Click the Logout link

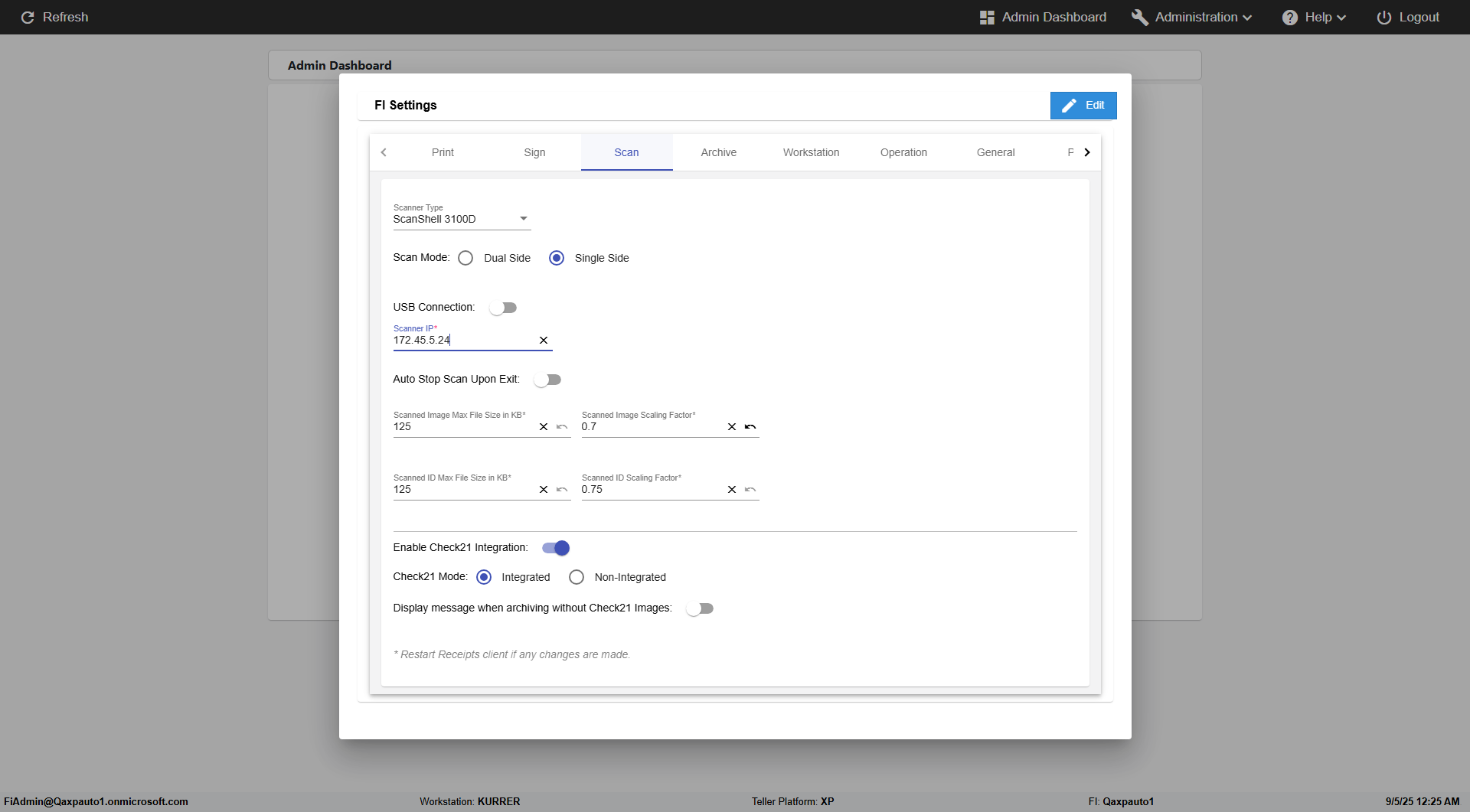click(x=1408, y=17)
